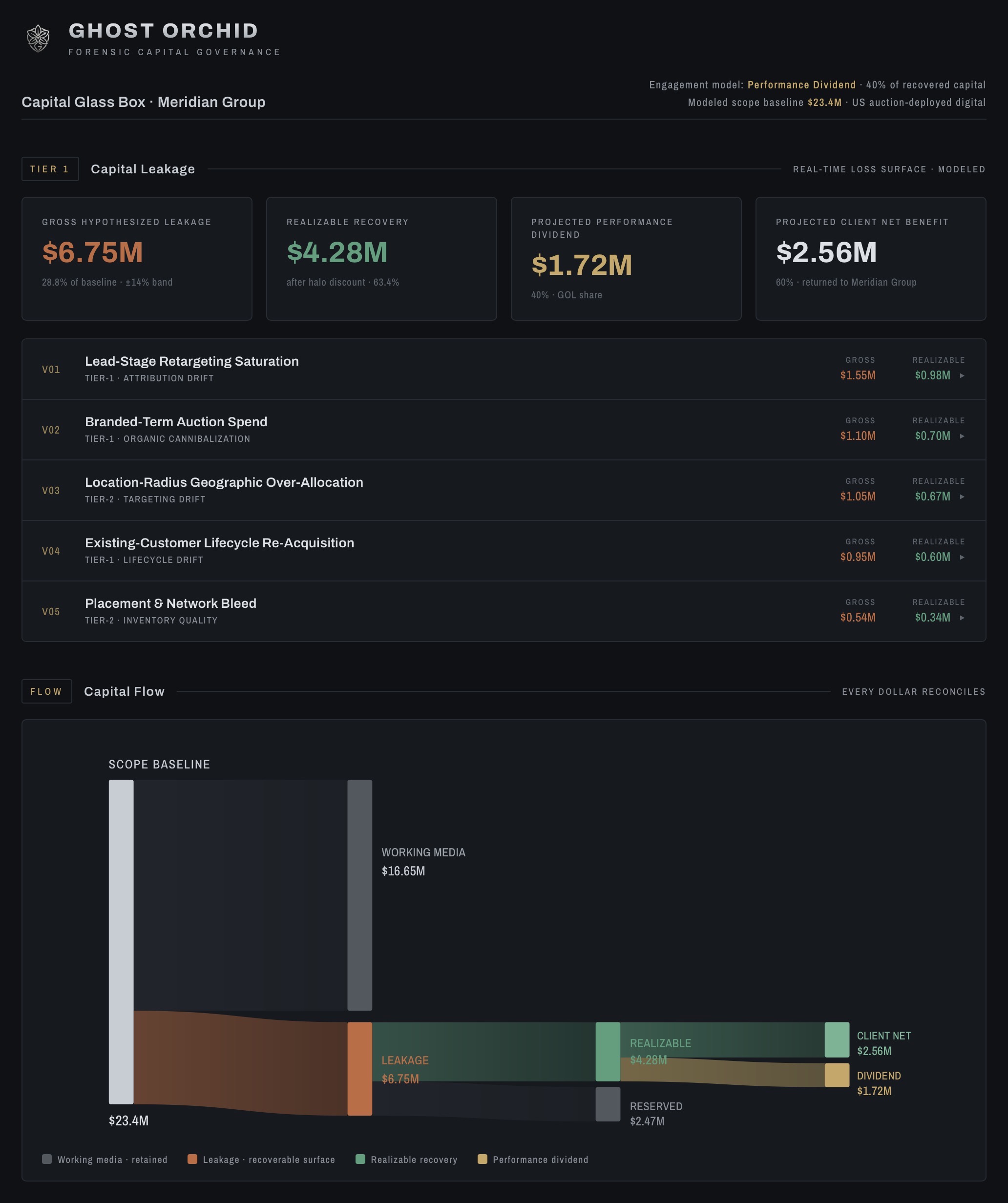The width and height of the screenshot is (1008, 1203).
Task: Select the Projected Client Net Benefit card
Action: point(871,259)
